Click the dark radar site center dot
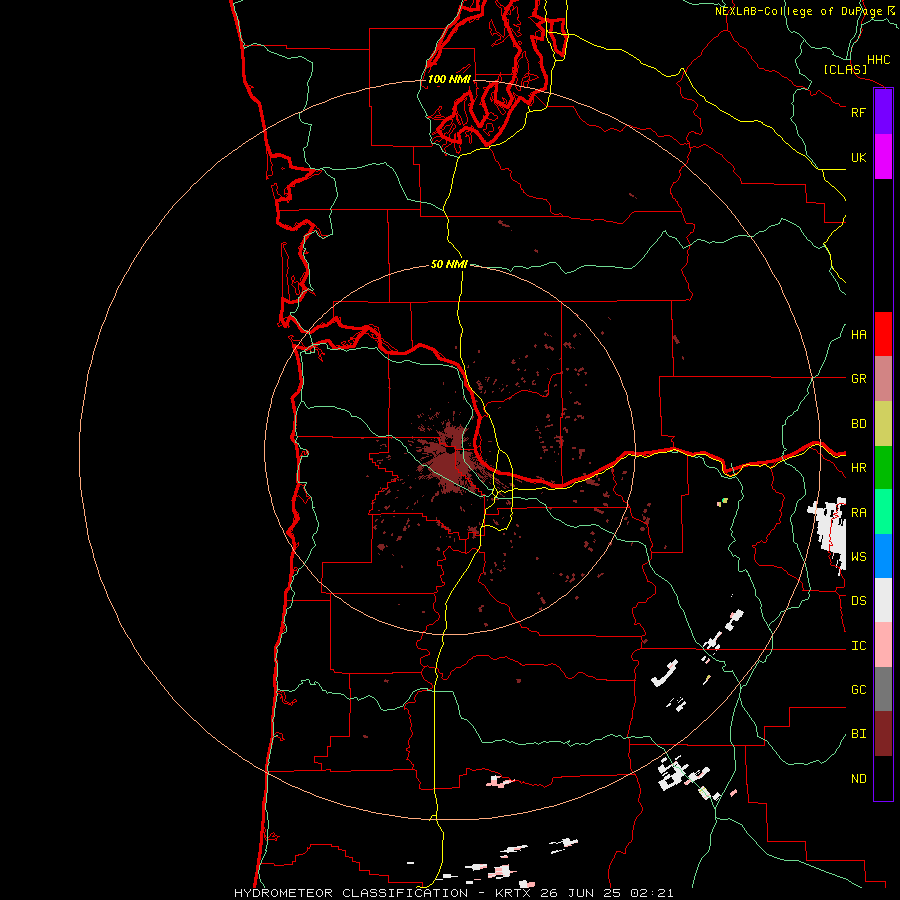Screen dimensions: 900x900 (450, 451)
